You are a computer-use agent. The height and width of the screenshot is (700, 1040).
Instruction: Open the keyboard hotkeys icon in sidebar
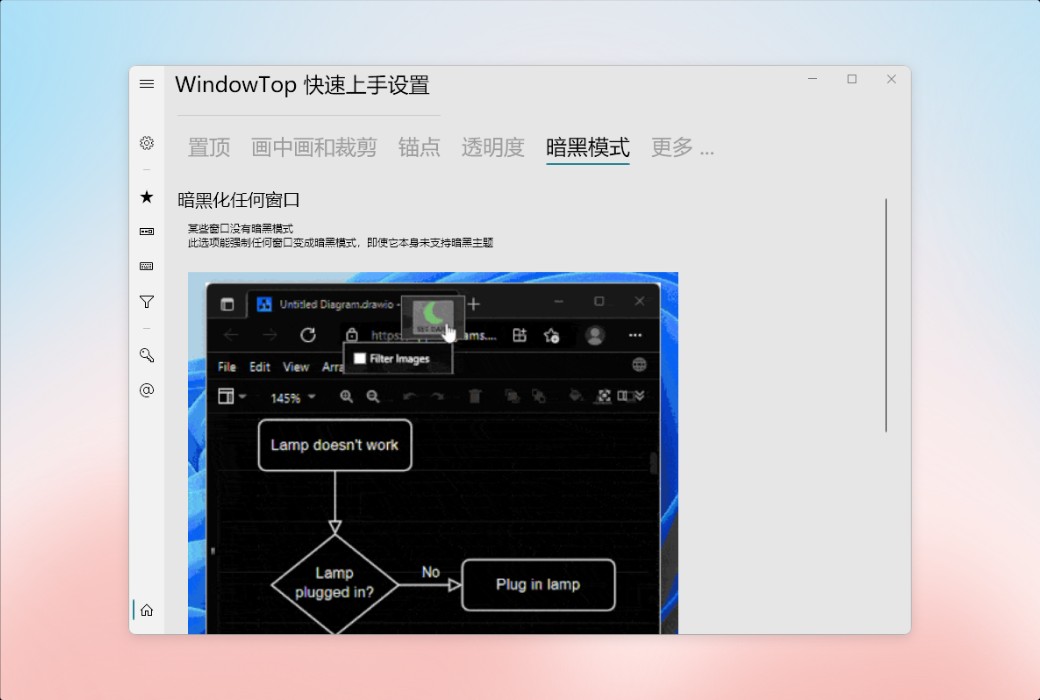point(147,266)
